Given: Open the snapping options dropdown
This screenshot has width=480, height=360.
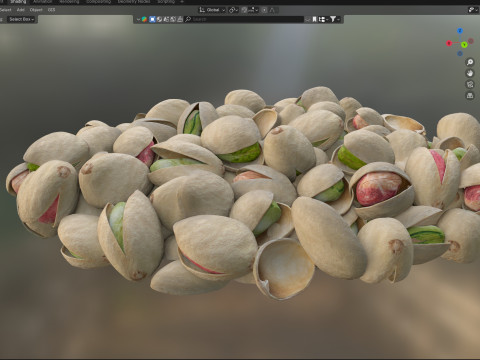Looking at the screenshot, I should 253,10.
